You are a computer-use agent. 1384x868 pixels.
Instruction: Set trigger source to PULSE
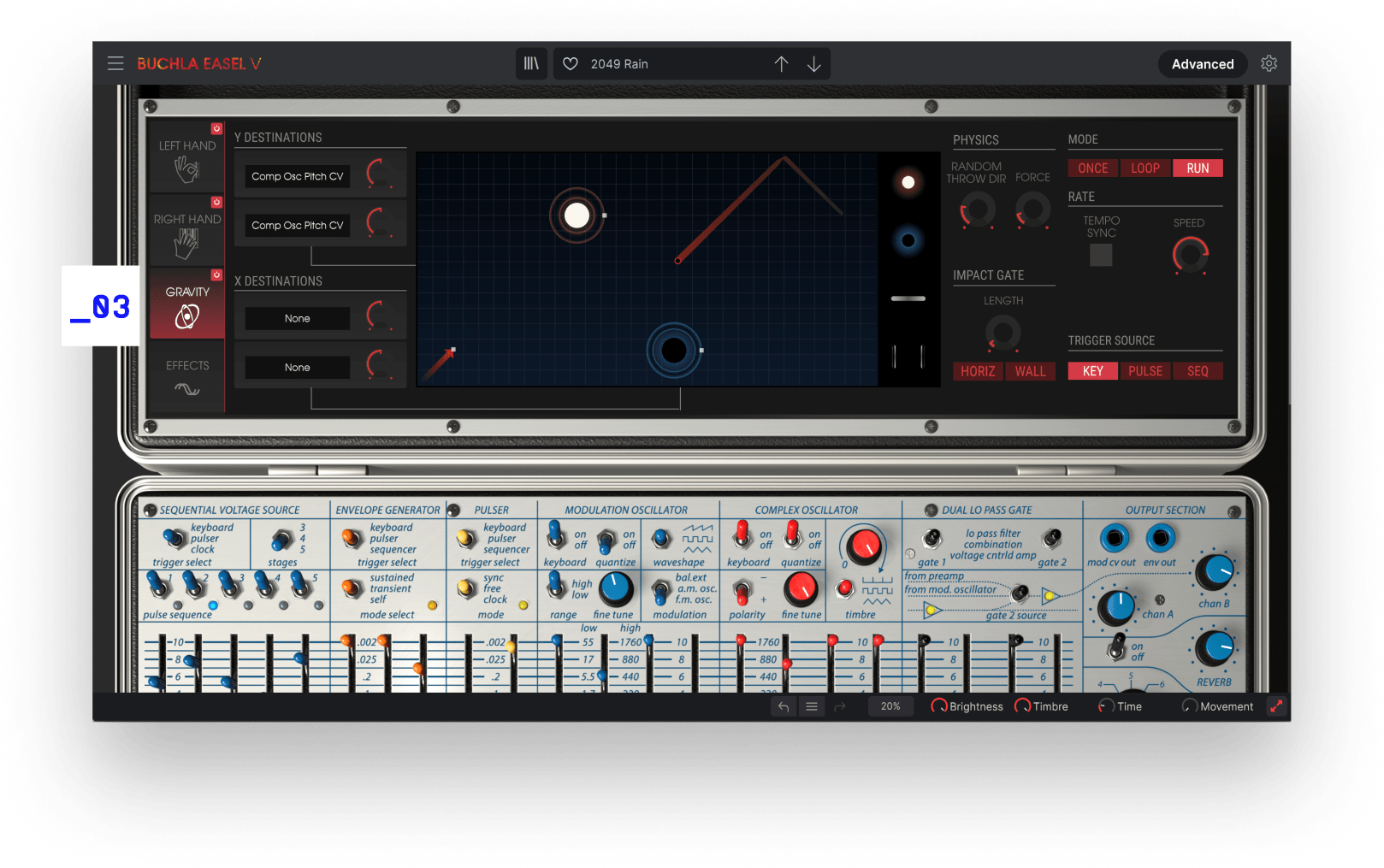coord(1145,371)
